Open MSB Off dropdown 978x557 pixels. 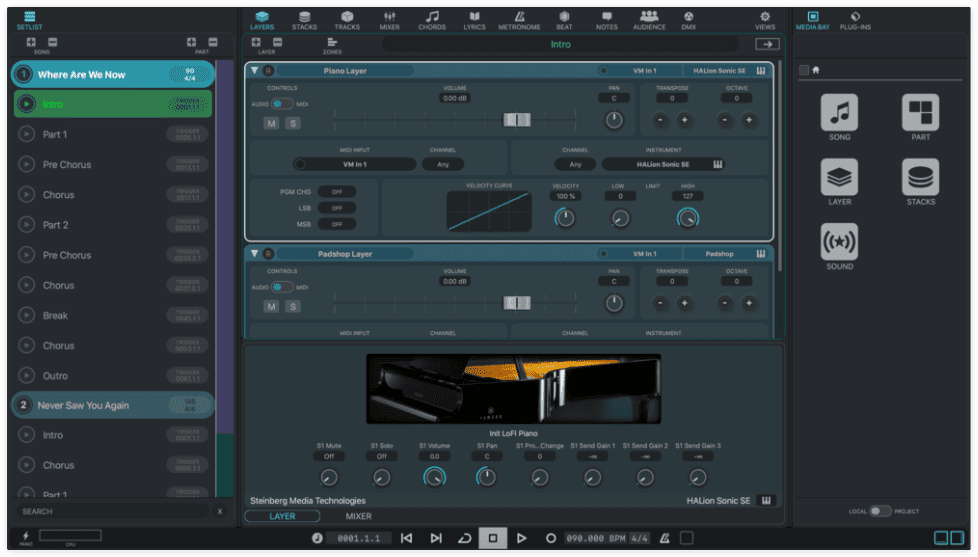coord(337,224)
